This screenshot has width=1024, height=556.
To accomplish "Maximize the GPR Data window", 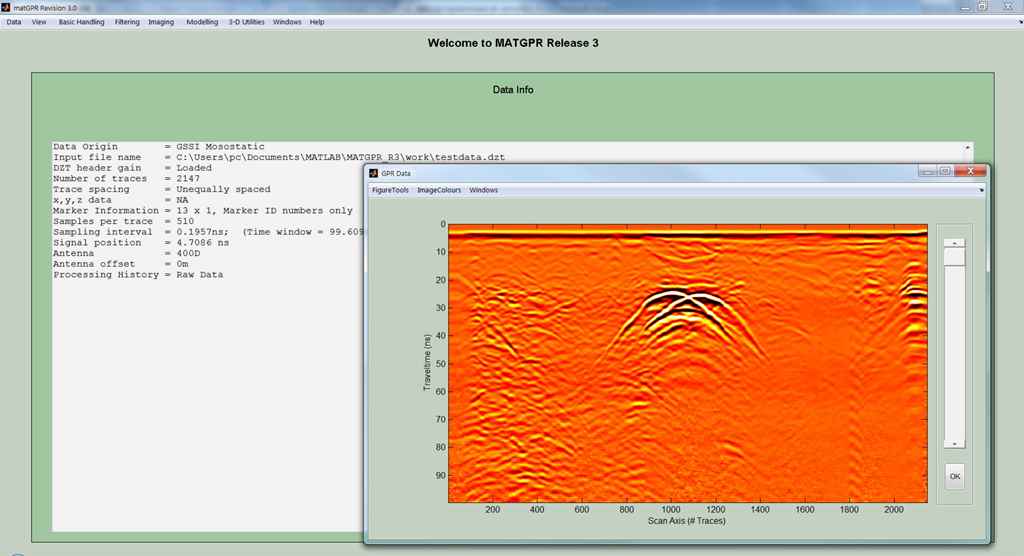I will (x=945, y=171).
